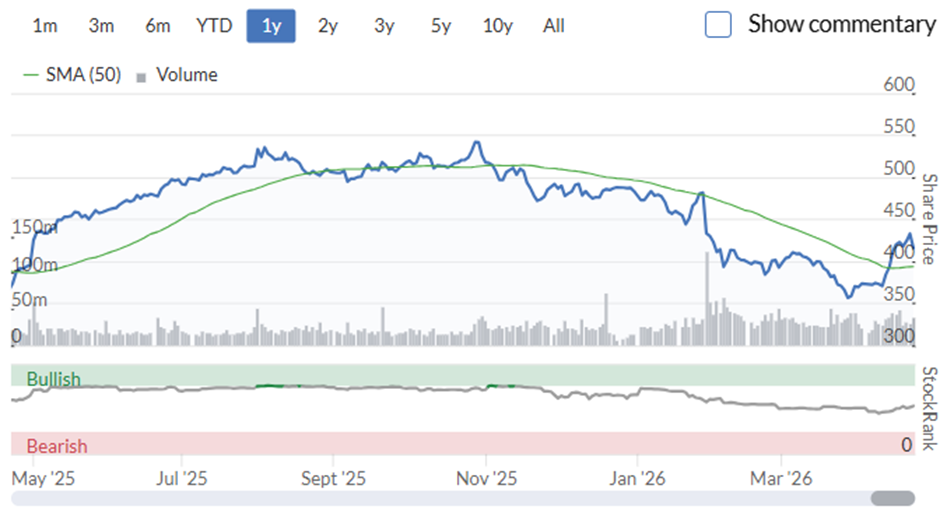Click the tallest volume spike bar
940x520 pixels.
[707, 299]
